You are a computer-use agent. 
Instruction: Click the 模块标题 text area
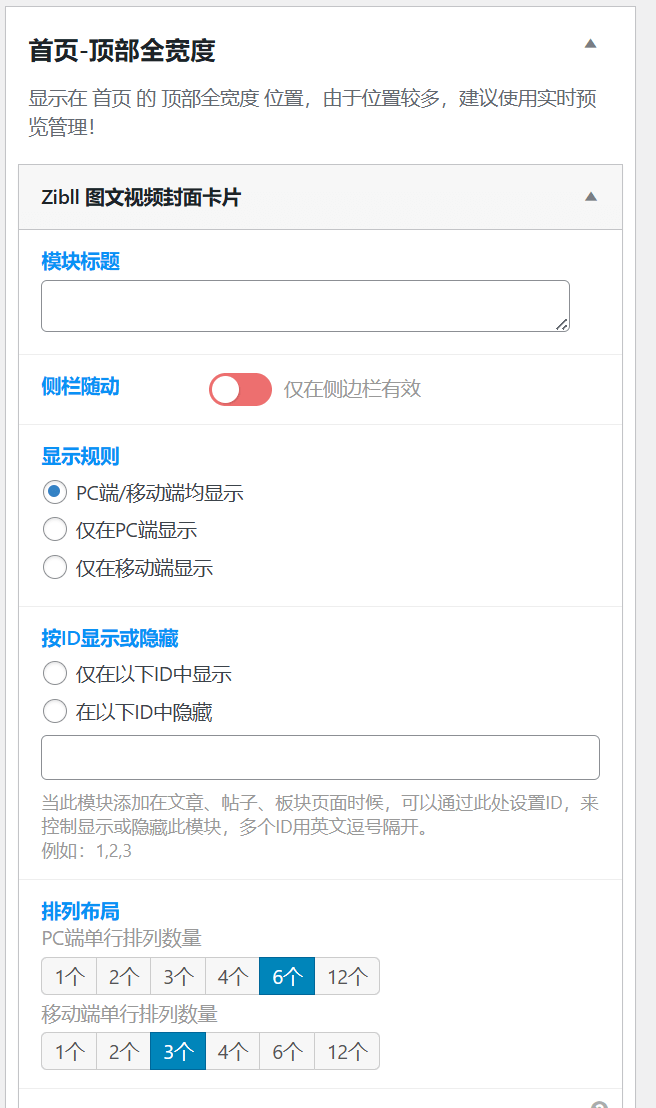coord(305,306)
